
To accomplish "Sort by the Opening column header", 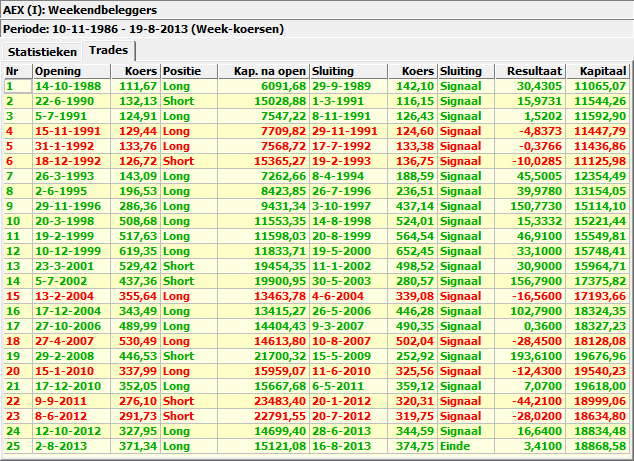I will tap(72, 71).
